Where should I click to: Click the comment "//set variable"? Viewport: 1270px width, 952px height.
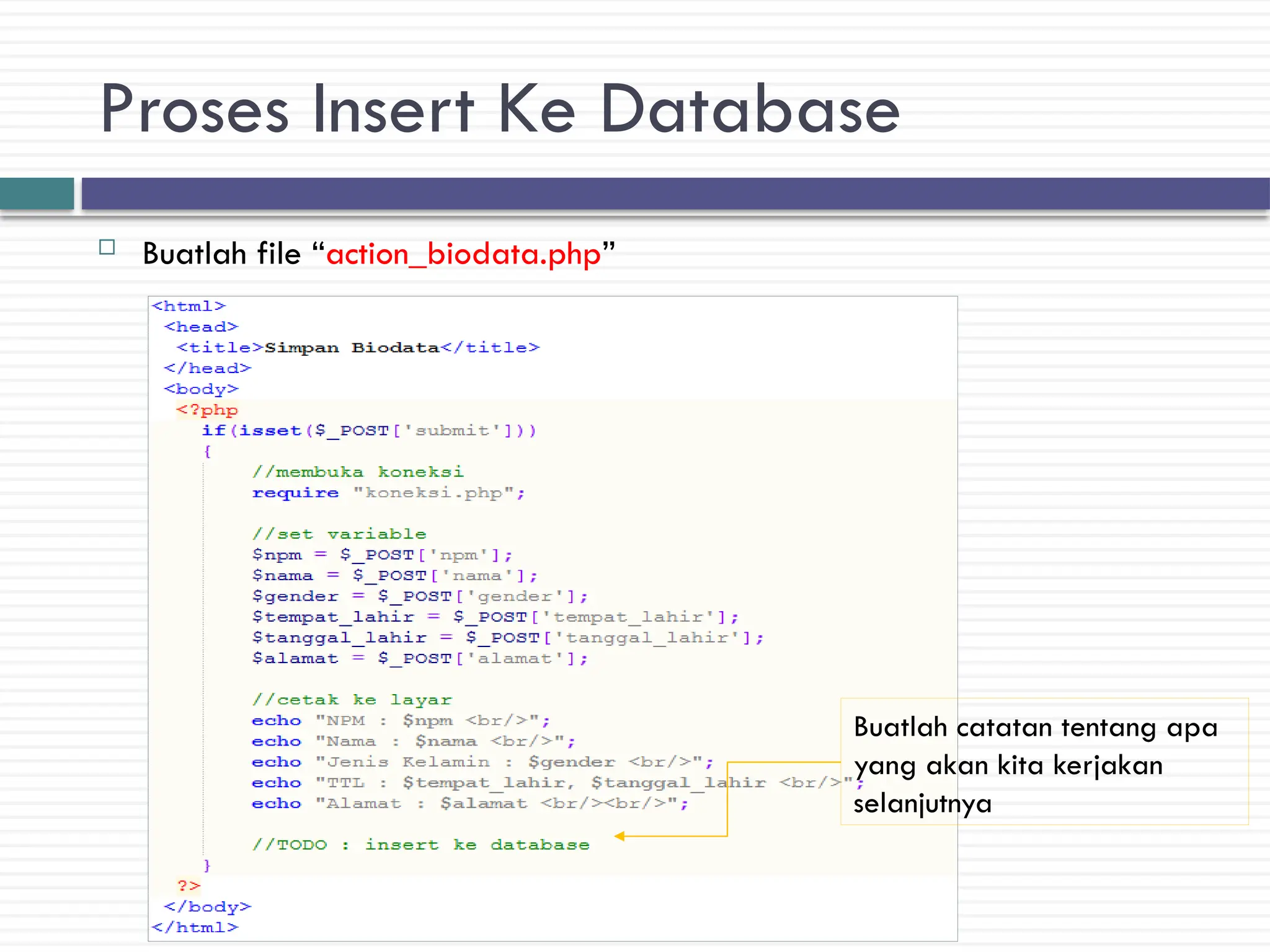pos(339,534)
